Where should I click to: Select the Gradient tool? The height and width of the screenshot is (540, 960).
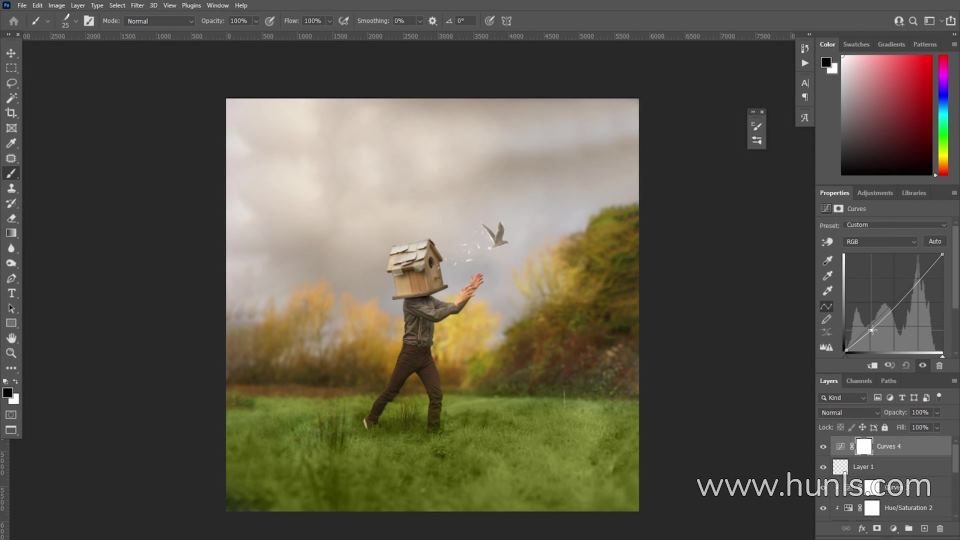click(x=12, y=233)
